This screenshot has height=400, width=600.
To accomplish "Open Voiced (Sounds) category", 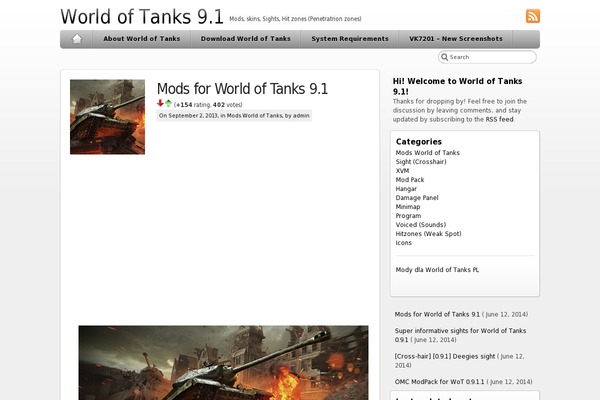I will (x=421, y=225).
